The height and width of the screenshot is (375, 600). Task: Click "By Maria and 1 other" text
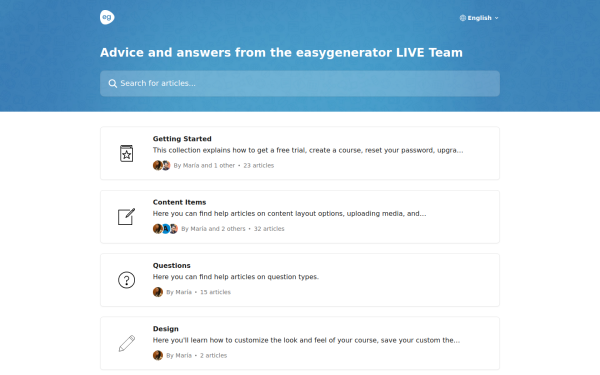204,166
